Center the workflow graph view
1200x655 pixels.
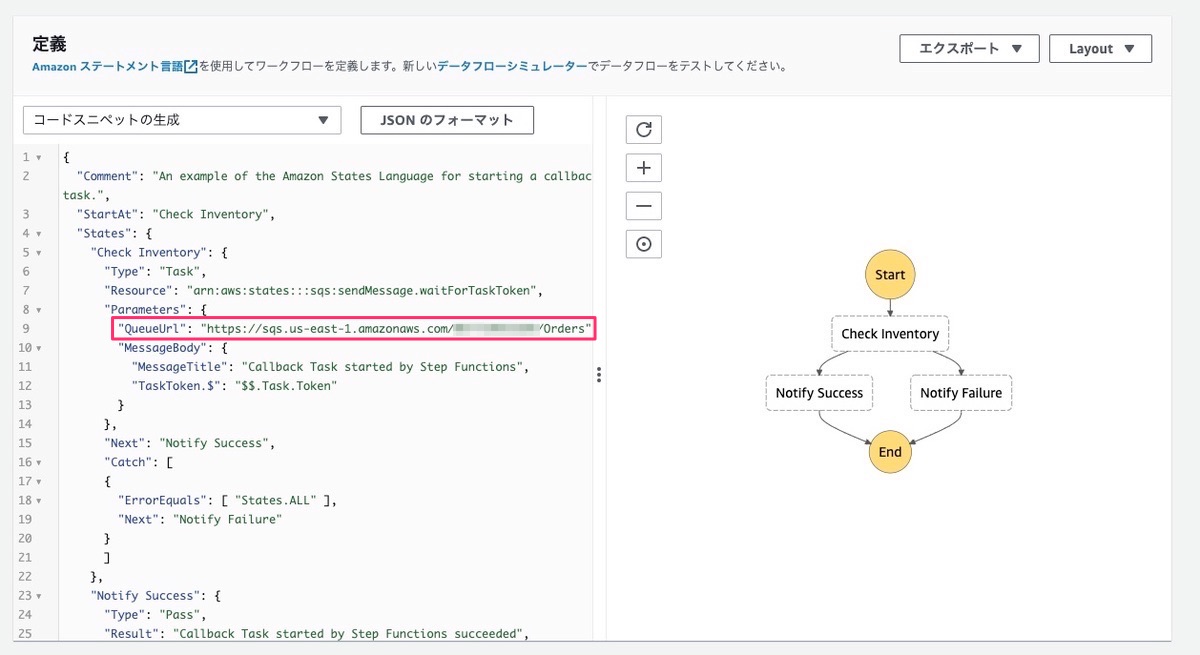(x=643, y=243)
